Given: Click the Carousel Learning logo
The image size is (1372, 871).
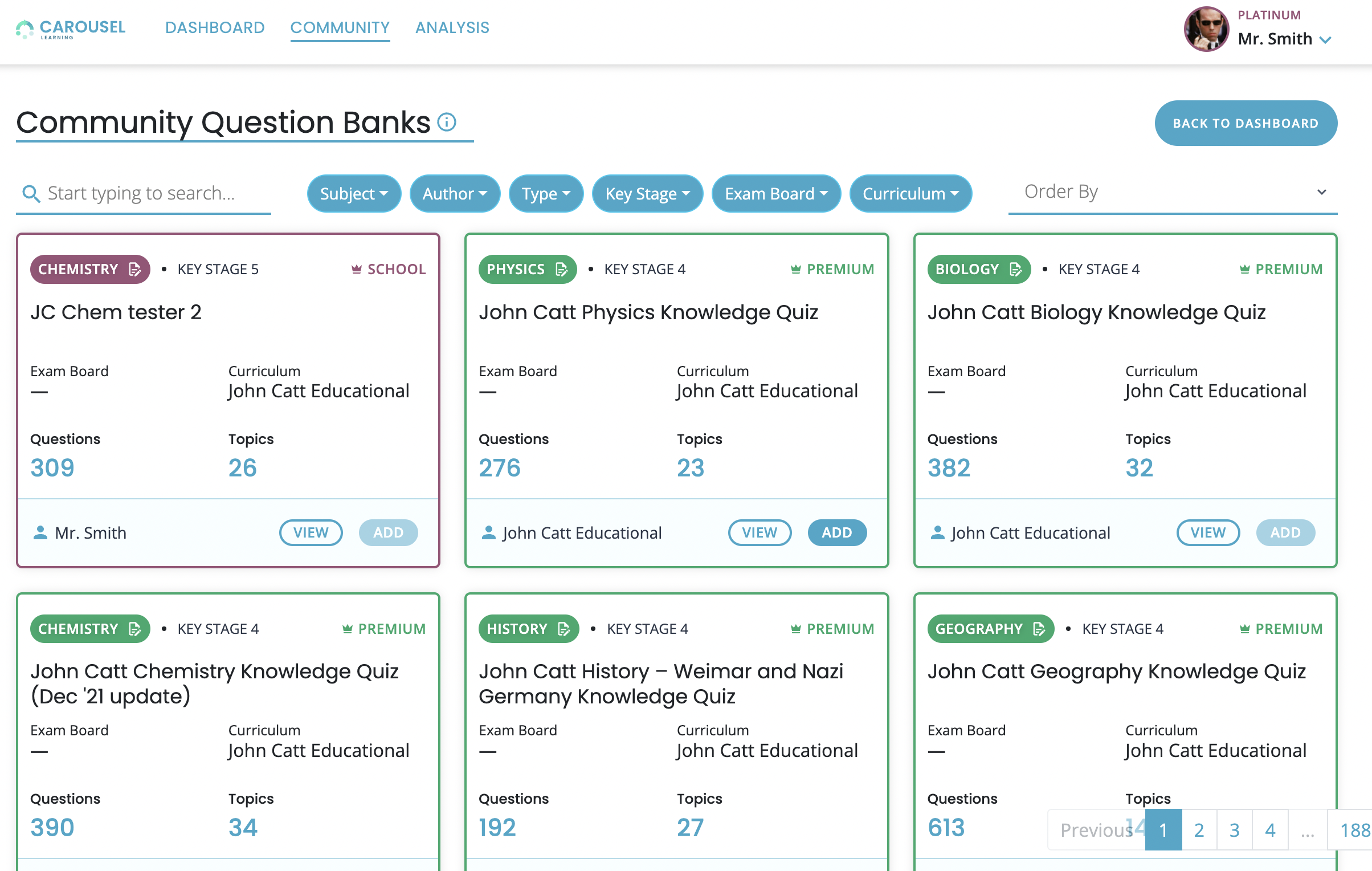Looking at the screenshot, I should [71, 29].
